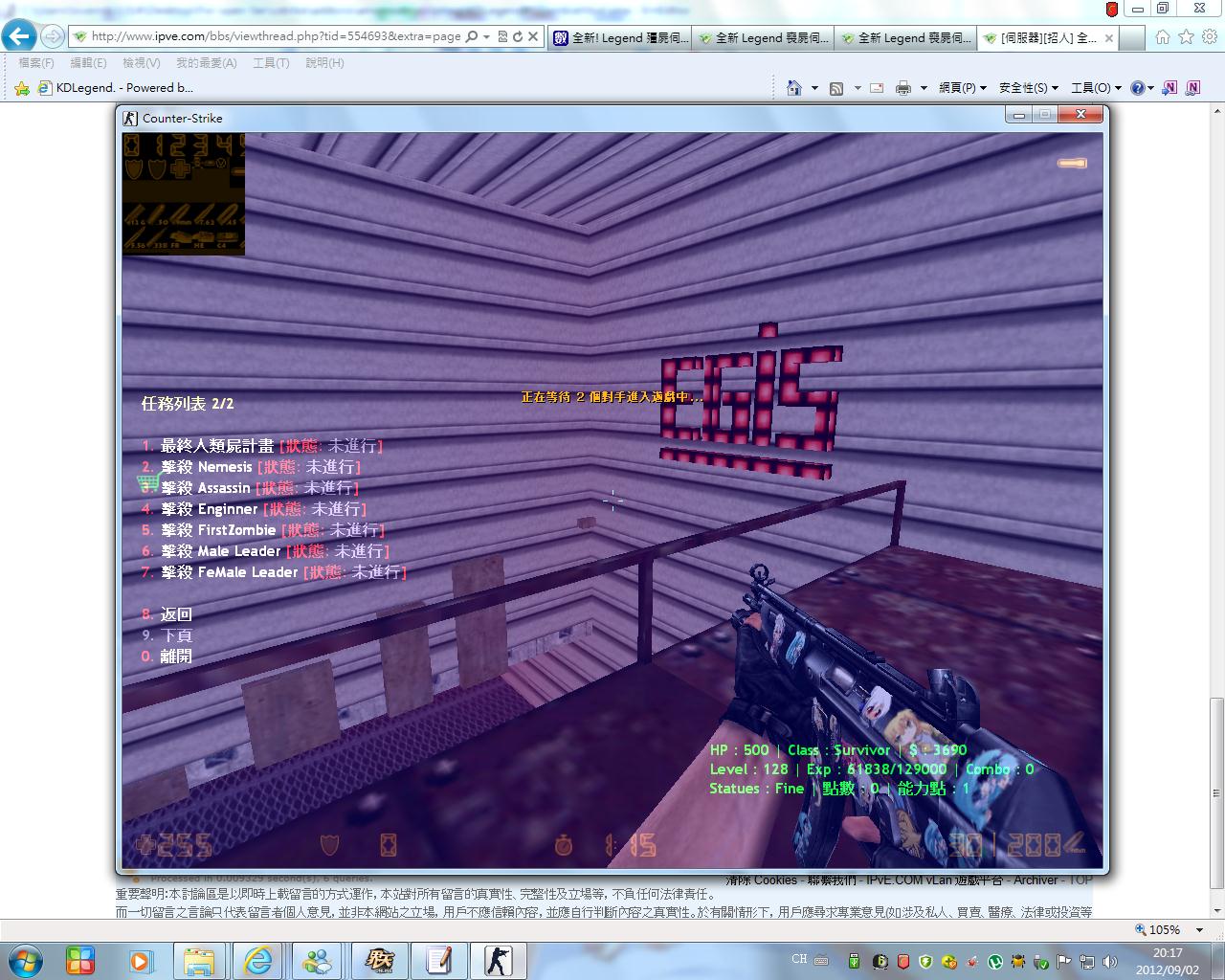Click the first OneNote icon in command bar
Viewport: 1225px width, 980px height.
1169,88
